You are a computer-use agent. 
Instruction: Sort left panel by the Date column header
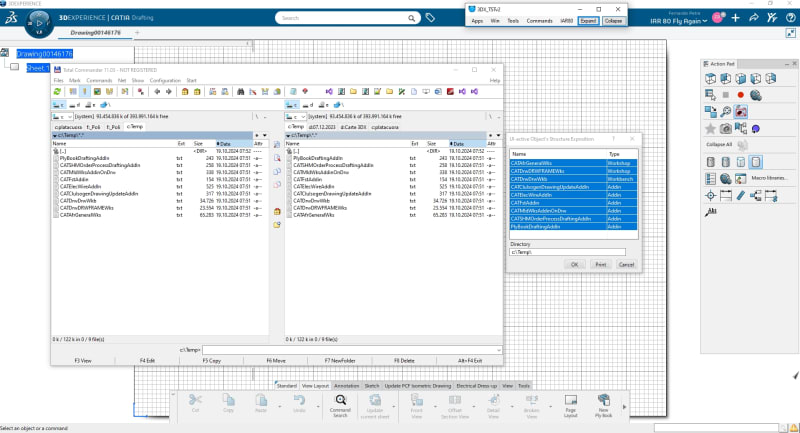[234, 144]
